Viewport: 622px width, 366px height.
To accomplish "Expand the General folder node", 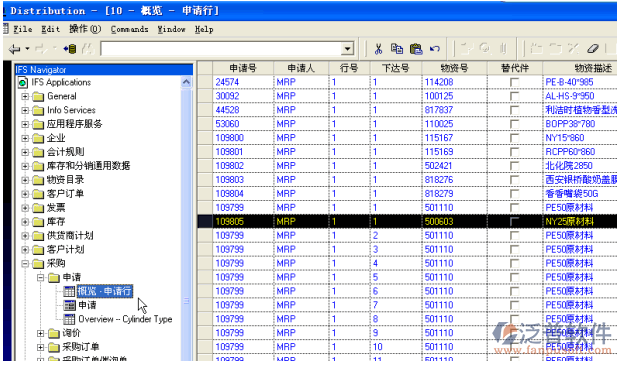I will pos(25,96).
